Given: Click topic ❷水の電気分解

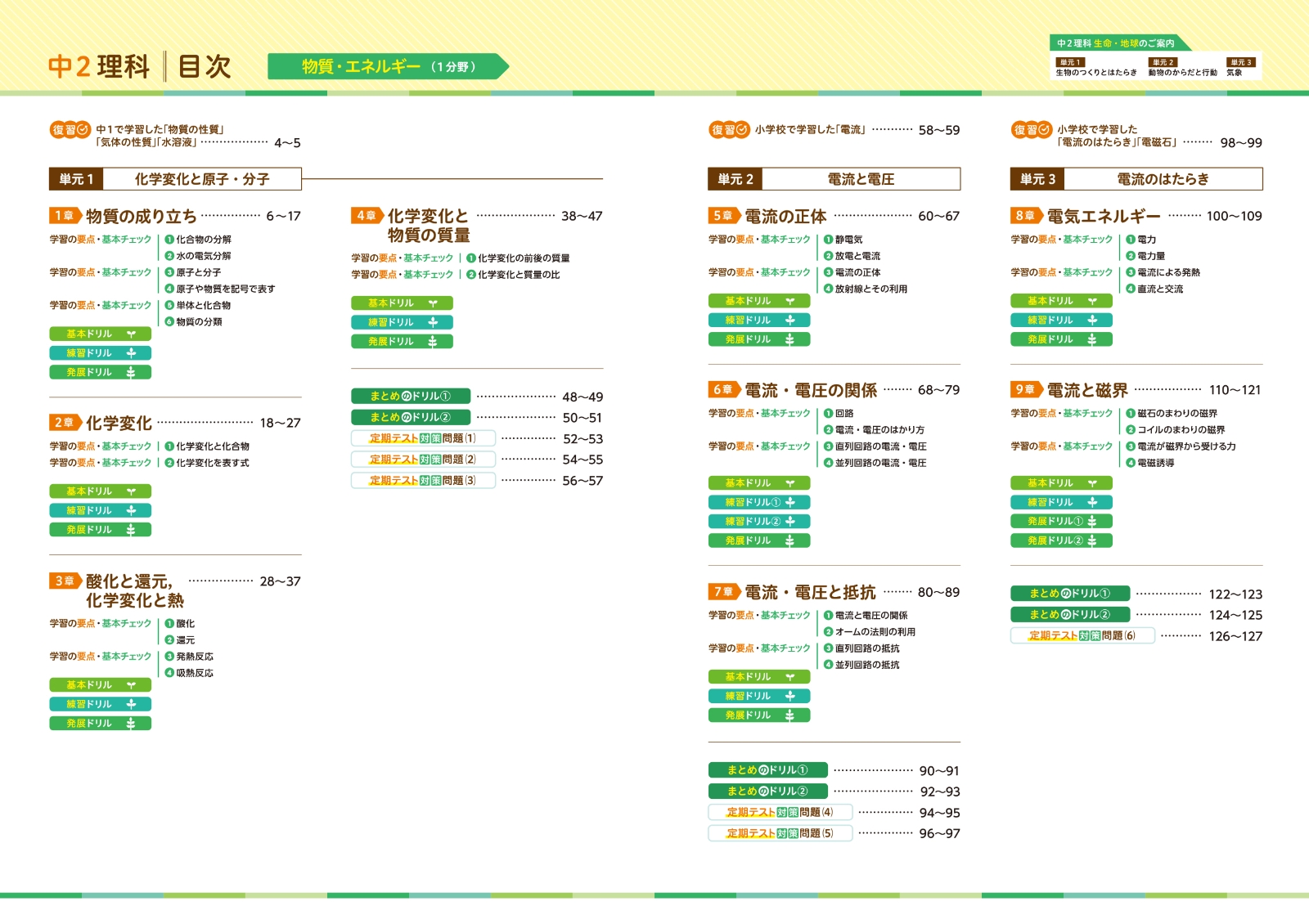Looking at the screenshot, I should [x=198, y=256].
